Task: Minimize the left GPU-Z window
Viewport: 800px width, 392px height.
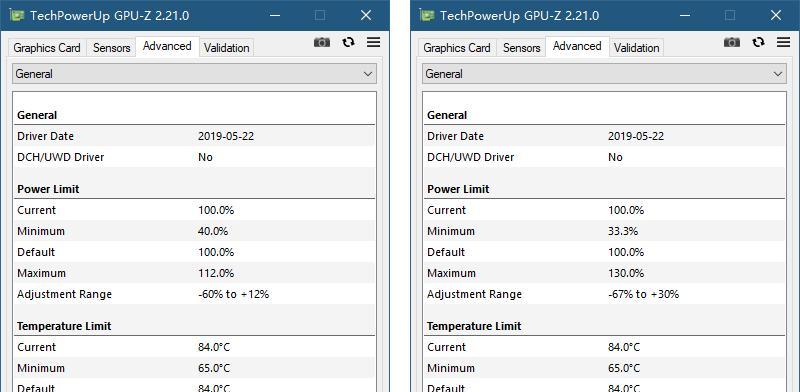Action: pos(275,15)
